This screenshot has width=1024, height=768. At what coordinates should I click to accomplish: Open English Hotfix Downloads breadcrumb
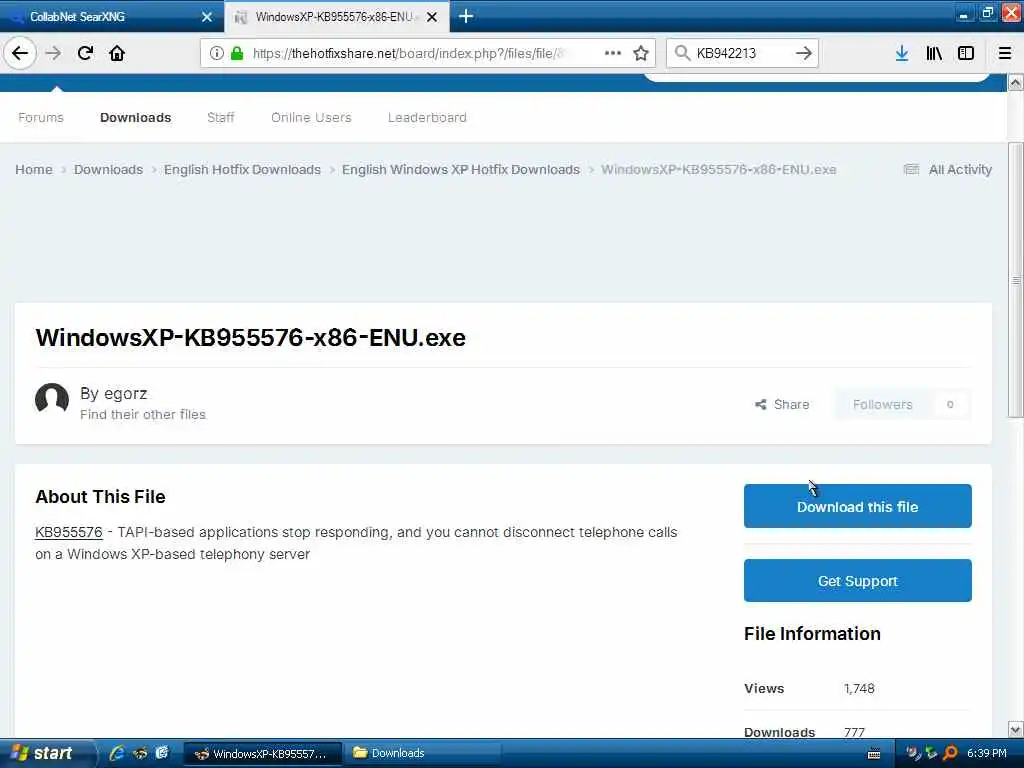pos(242,170)
